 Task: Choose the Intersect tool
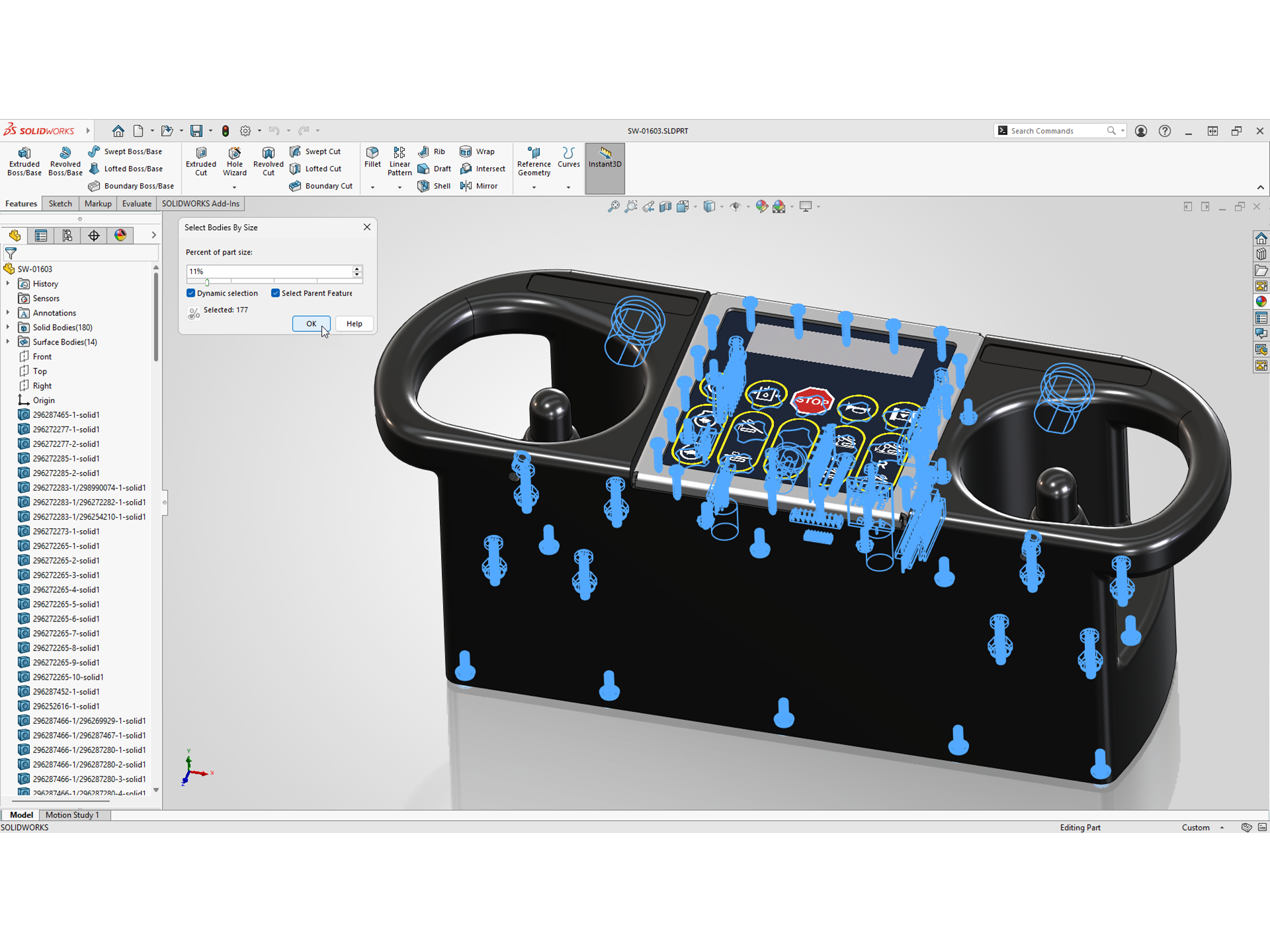(482, 169)
